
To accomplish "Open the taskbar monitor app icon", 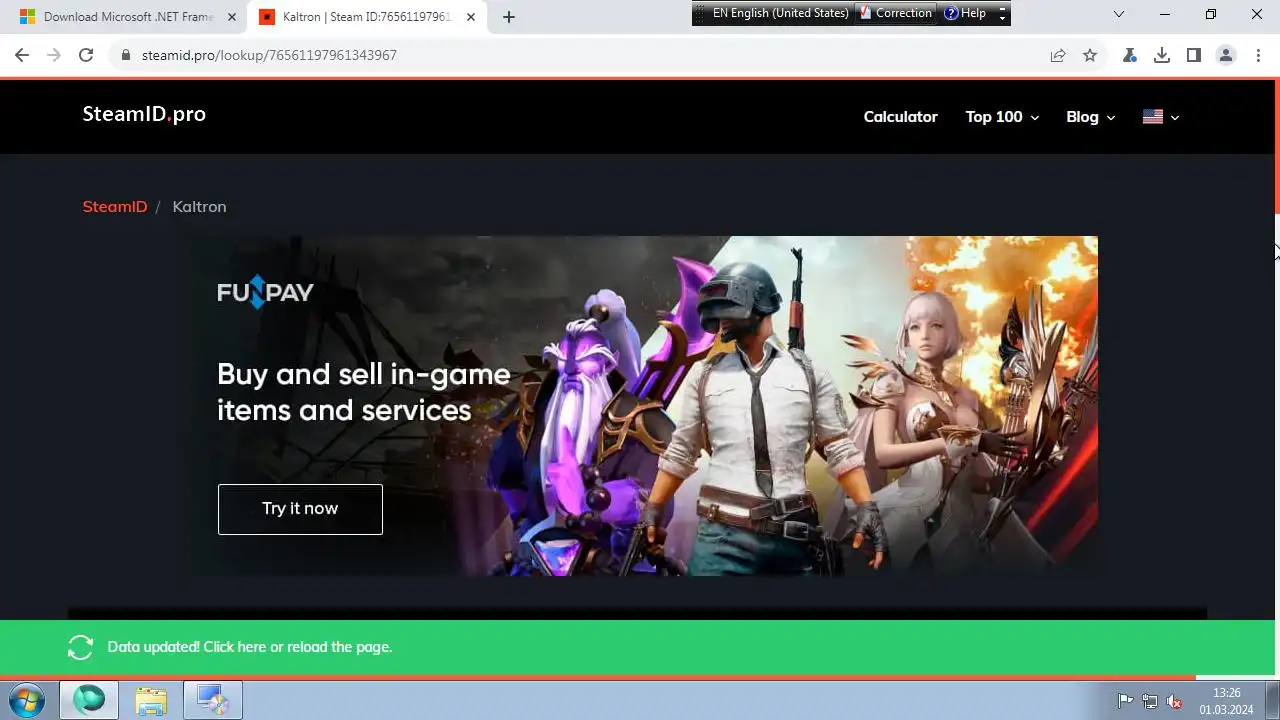I will tap(213, 700).
